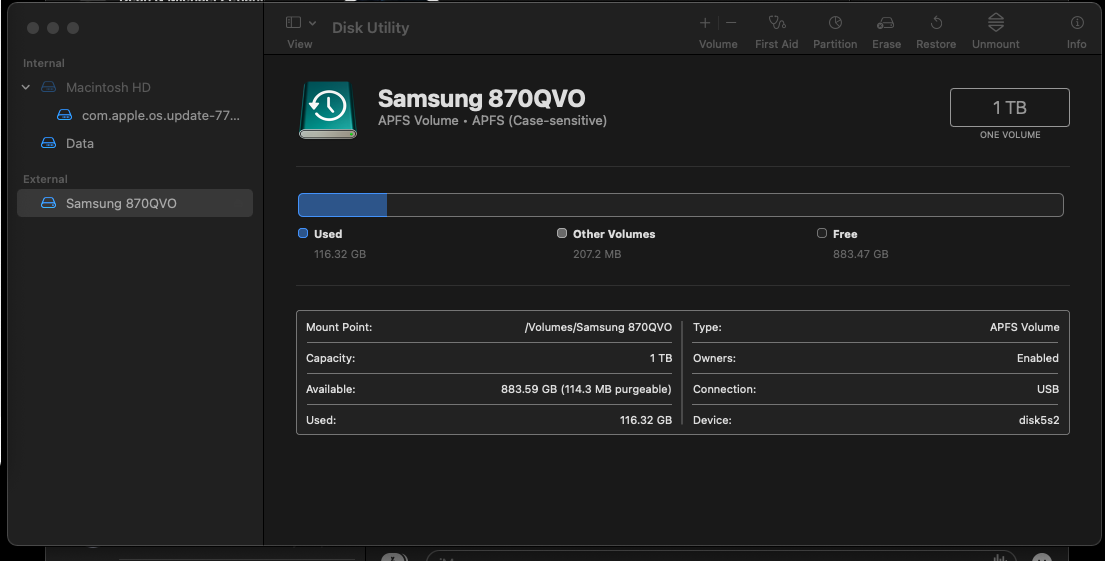Viewport: 1105px width, 561px height.
Task: Open the Partition pie-chart tool
Action: (835, 23)
